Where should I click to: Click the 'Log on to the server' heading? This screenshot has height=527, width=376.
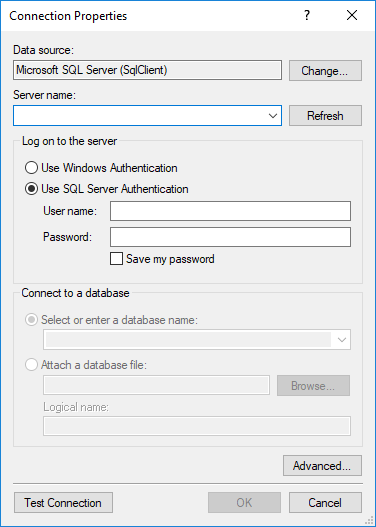(70, 141)
